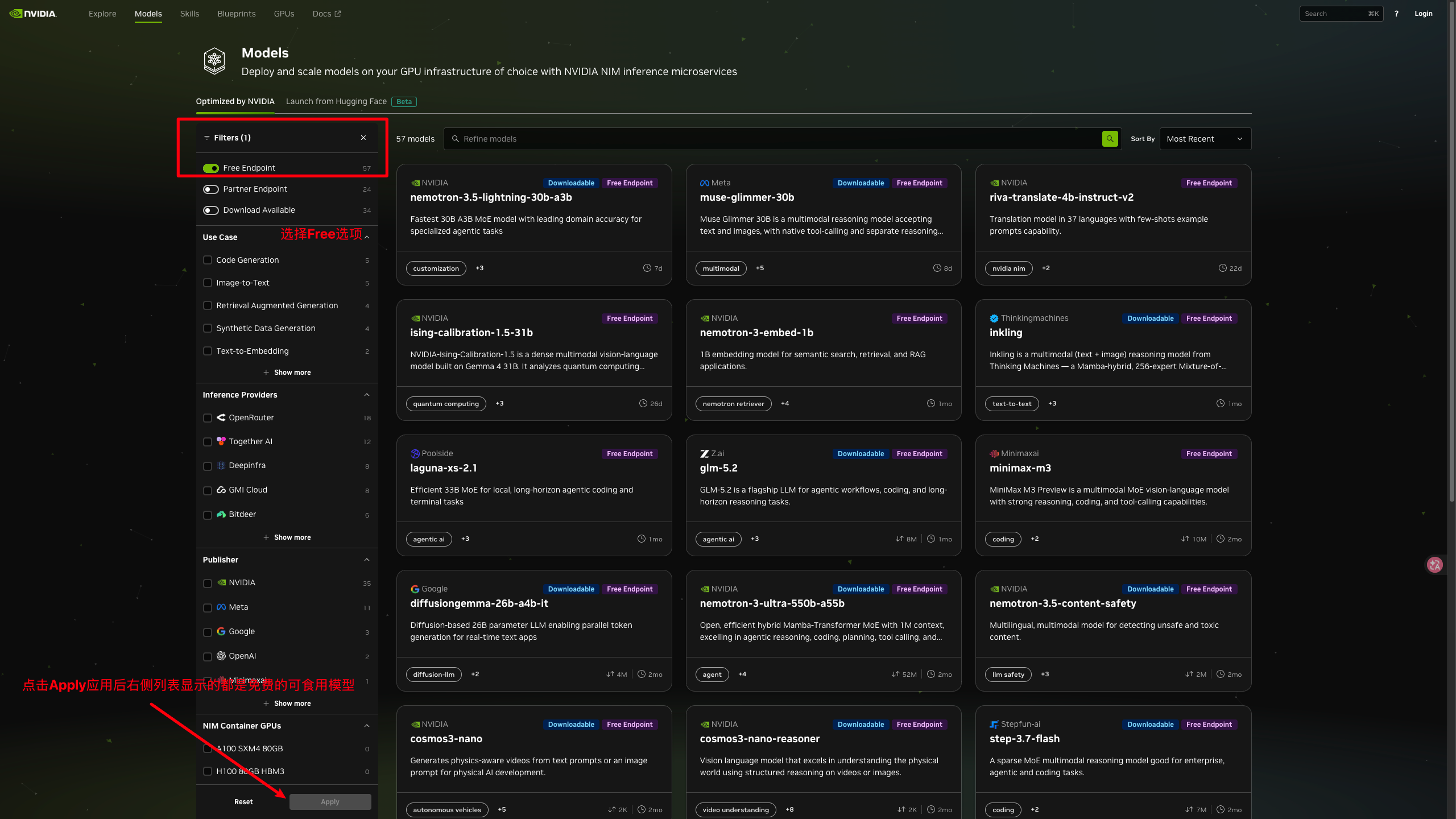
Task: Focus the top Search box
Action: click(1341, 14)
